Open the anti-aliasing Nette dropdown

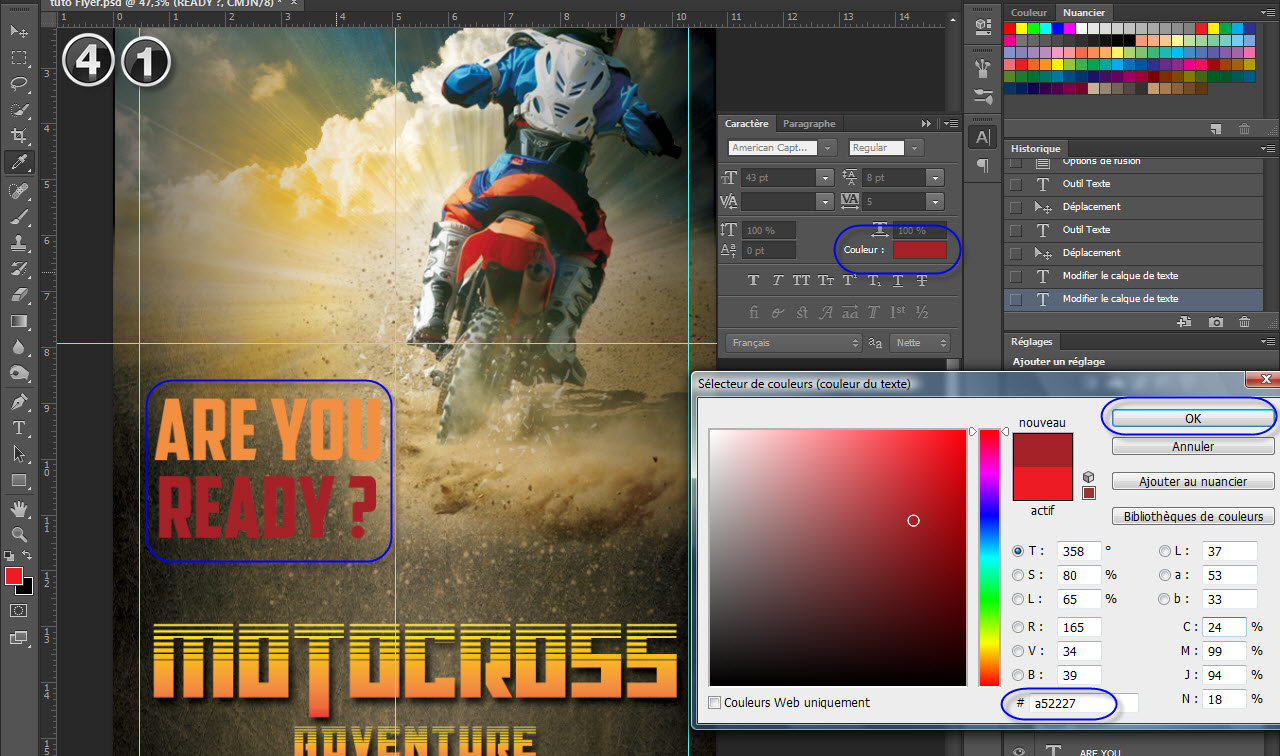point(919,343)
